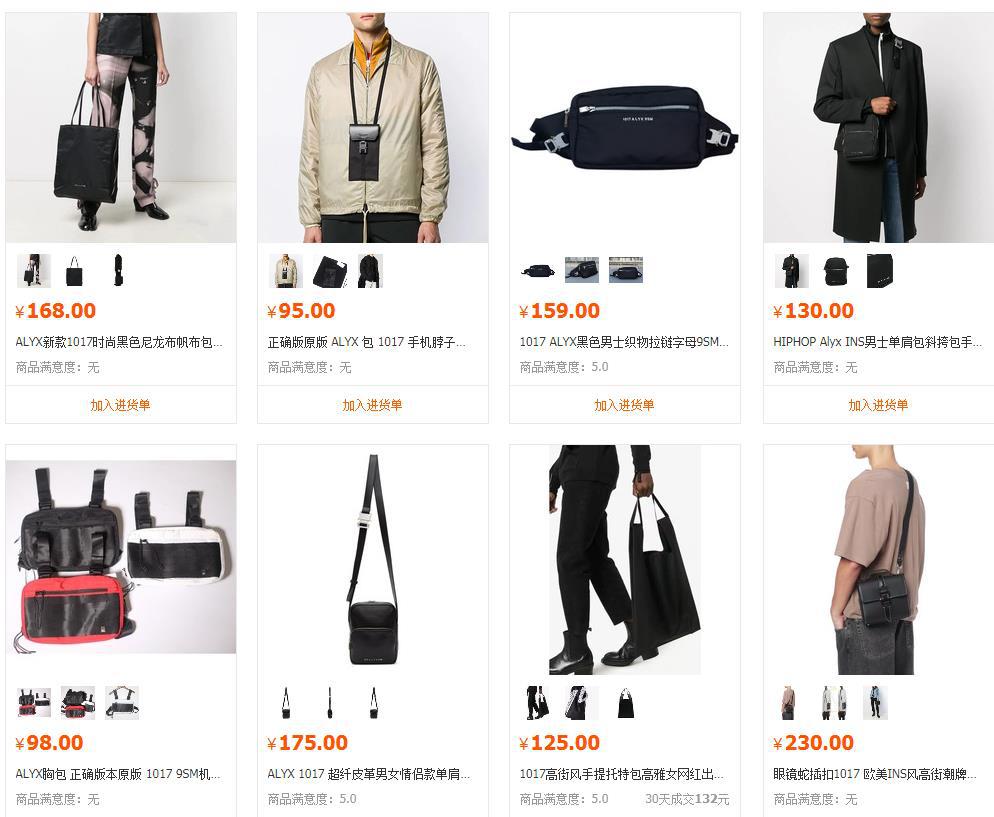Open the ALYX新款1017 tote bag product title
Viewport: 994px width, 817px height.
(119, 342)
